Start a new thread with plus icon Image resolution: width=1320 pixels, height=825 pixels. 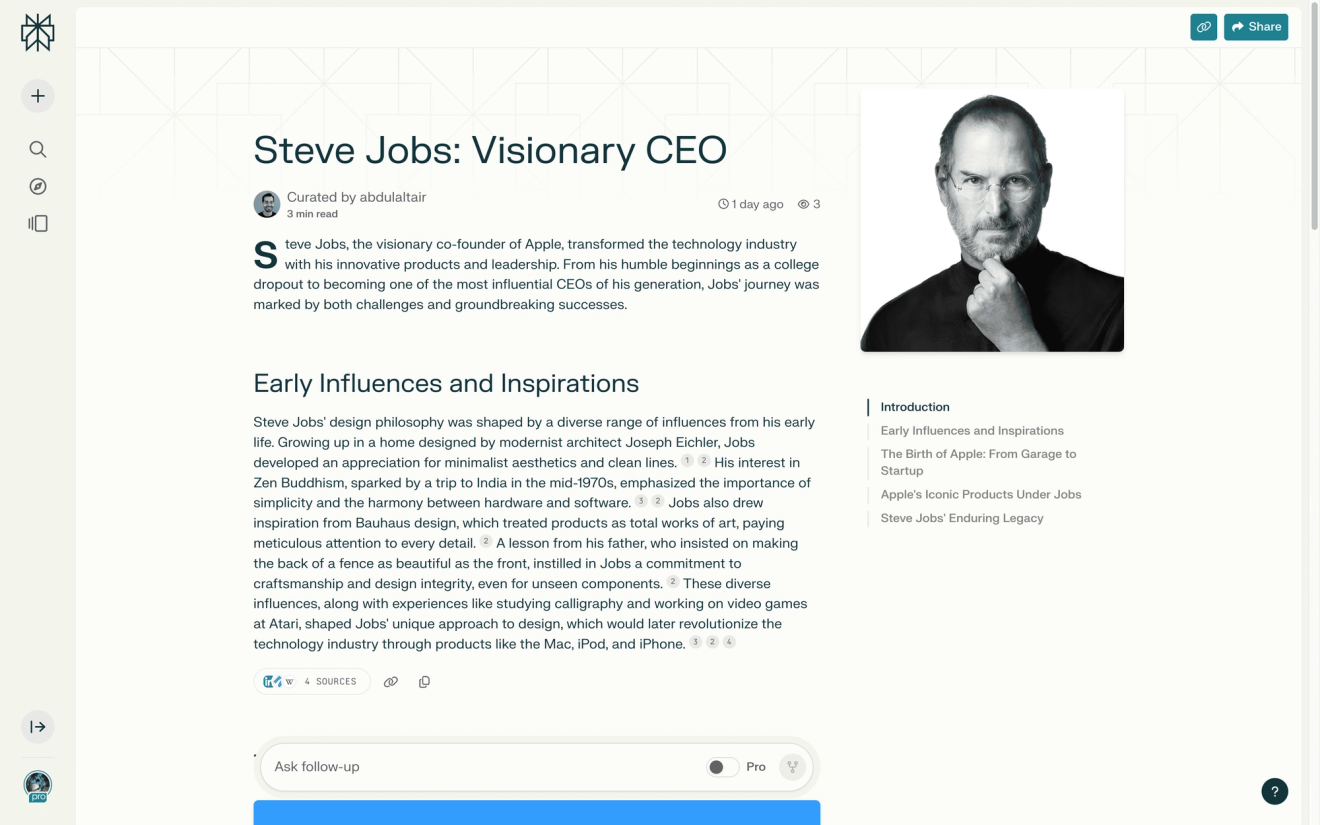(38, 96)
